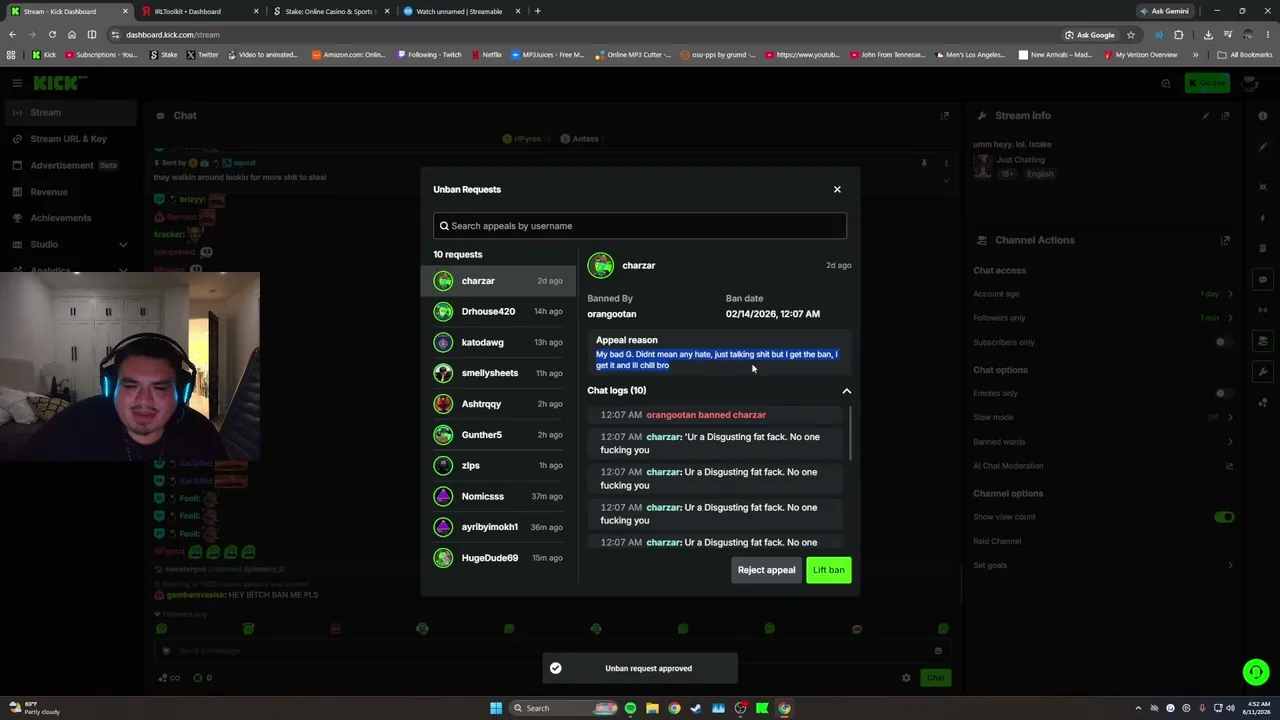Click the taskbar Search box
Image resolution: width=1280 pixels, height=720 pixels.
(x=564, y=708)
